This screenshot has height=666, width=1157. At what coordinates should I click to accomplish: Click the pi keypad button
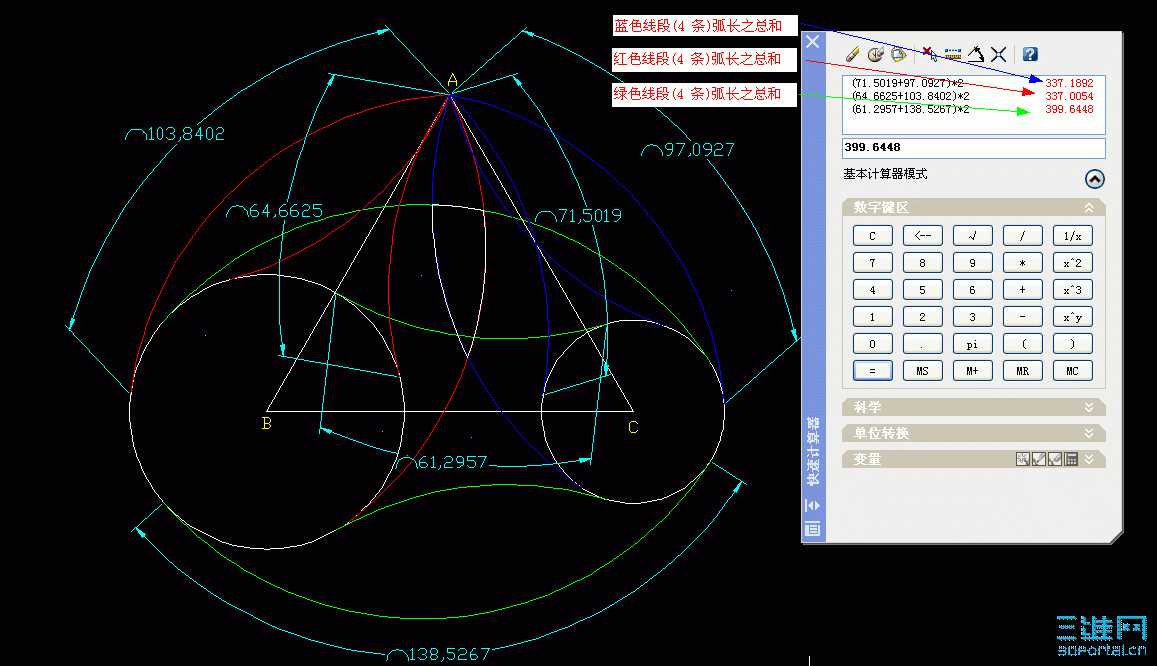(x=973, y=344)
